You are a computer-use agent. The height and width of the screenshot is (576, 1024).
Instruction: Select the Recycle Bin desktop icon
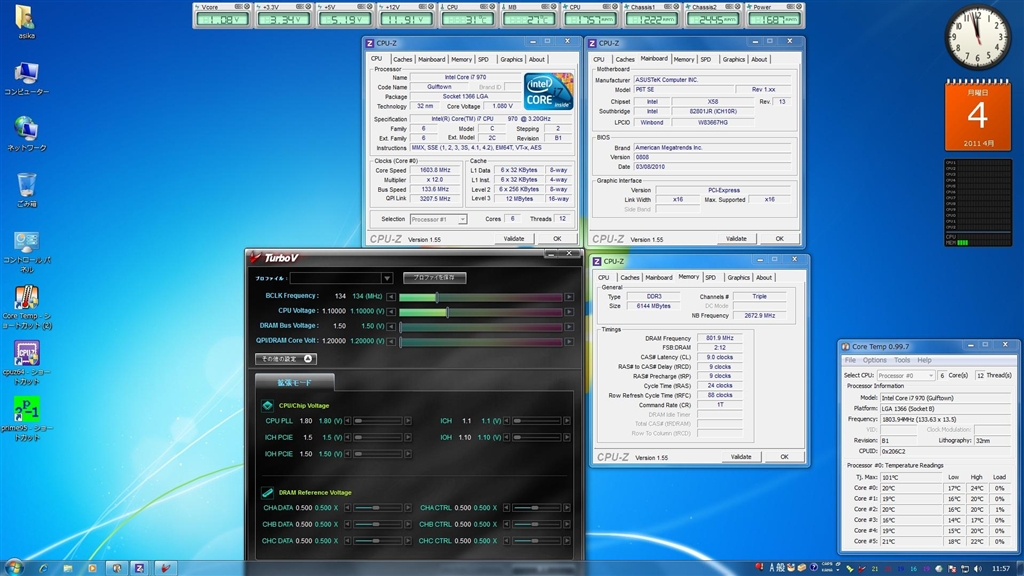pyautogui.click(x=26, y=189)
